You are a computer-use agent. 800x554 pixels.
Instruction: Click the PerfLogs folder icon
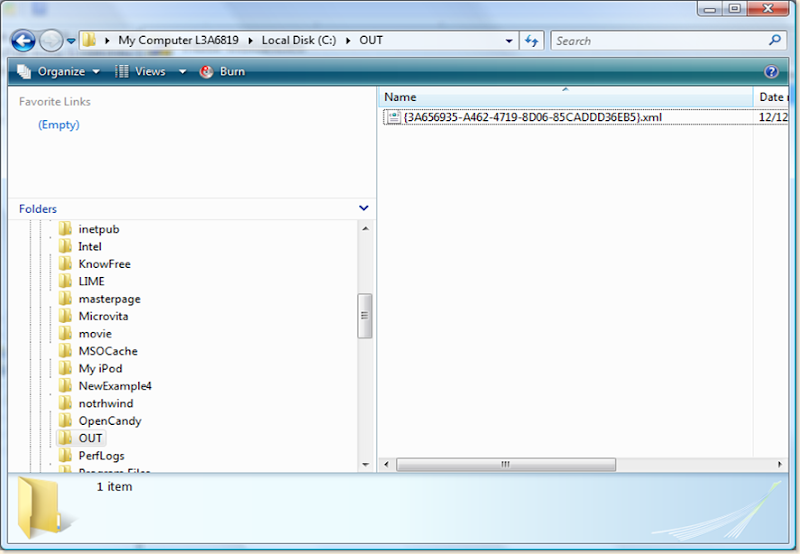coord(65,456)
